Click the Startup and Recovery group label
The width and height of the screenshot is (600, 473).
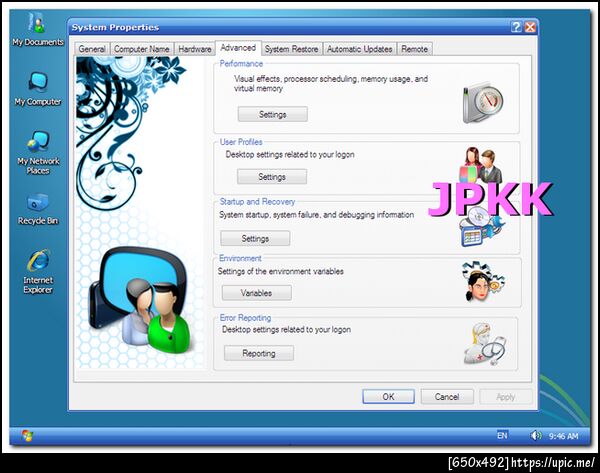(257, 202)
